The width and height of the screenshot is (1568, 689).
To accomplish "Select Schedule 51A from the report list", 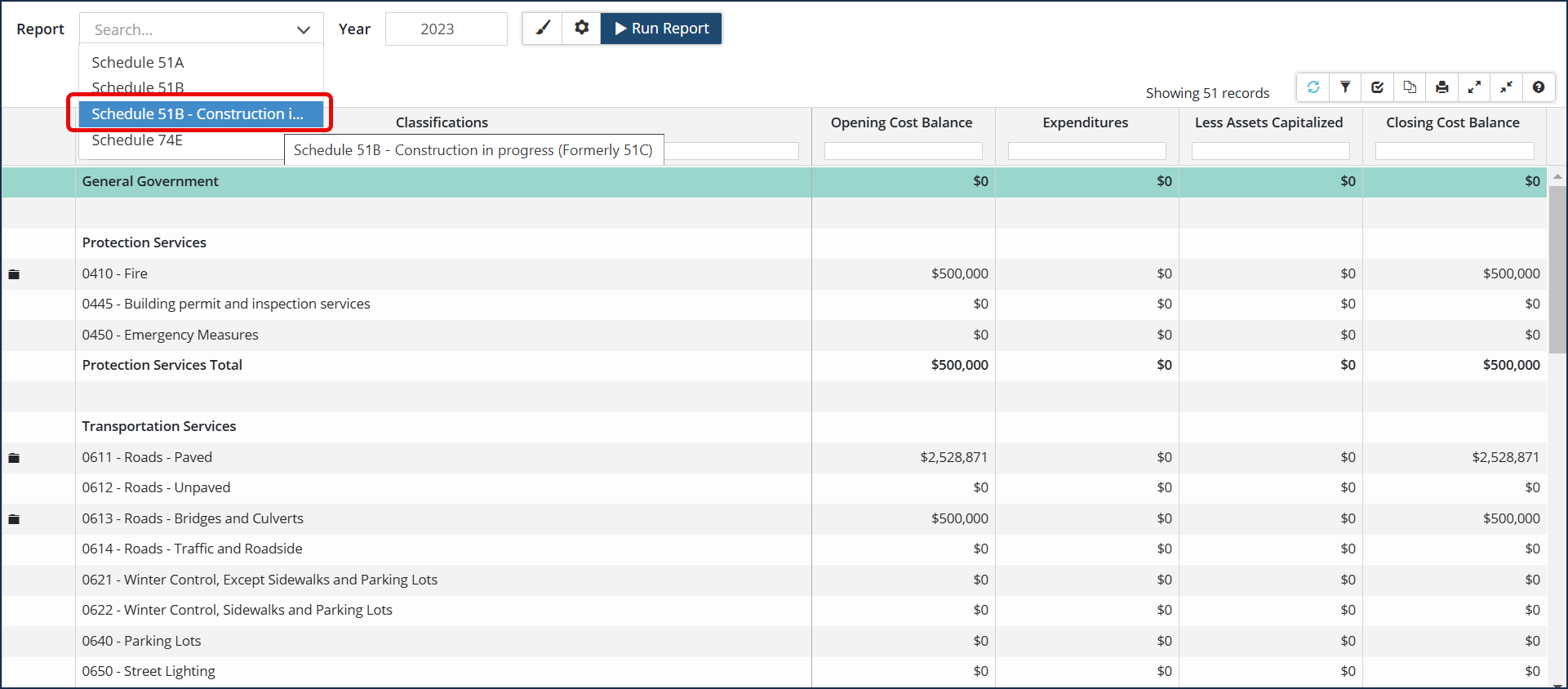I will (138, 62).
